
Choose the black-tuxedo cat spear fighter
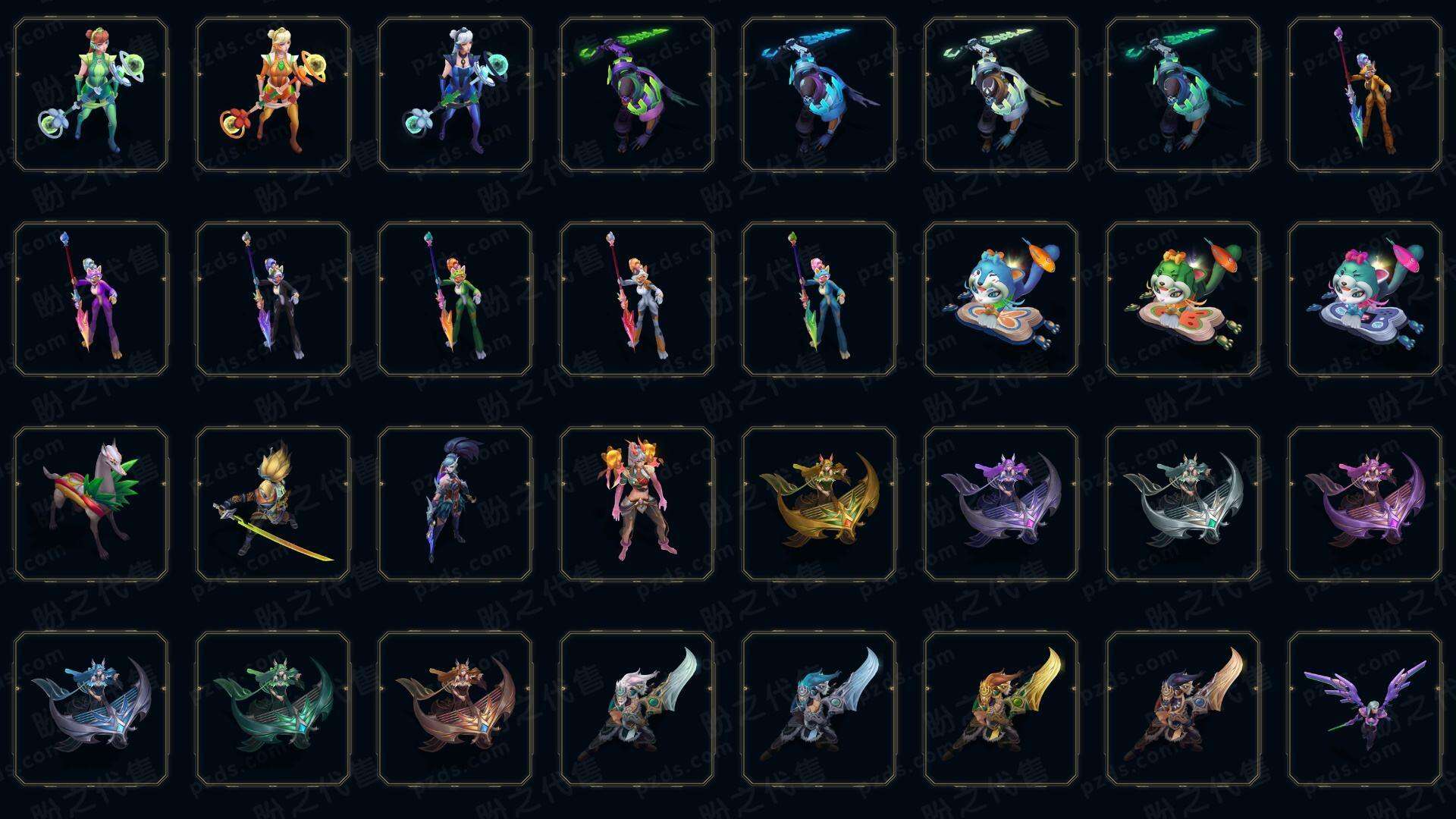coord(273,299)
